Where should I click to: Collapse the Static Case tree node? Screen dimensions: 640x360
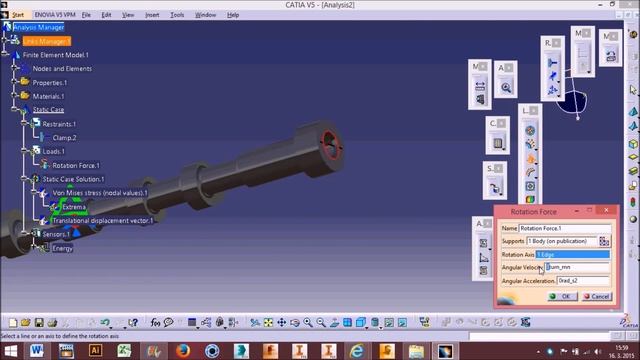(x=15, y=109)
